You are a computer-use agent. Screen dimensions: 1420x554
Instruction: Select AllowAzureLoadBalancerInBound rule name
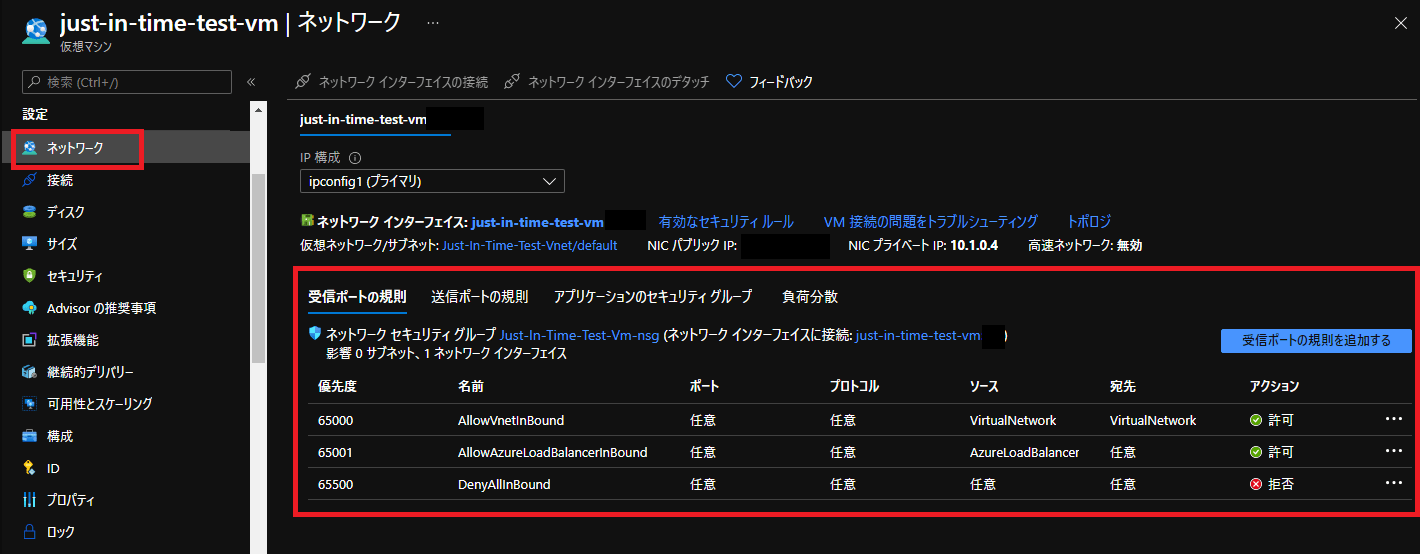coord(552,452)
